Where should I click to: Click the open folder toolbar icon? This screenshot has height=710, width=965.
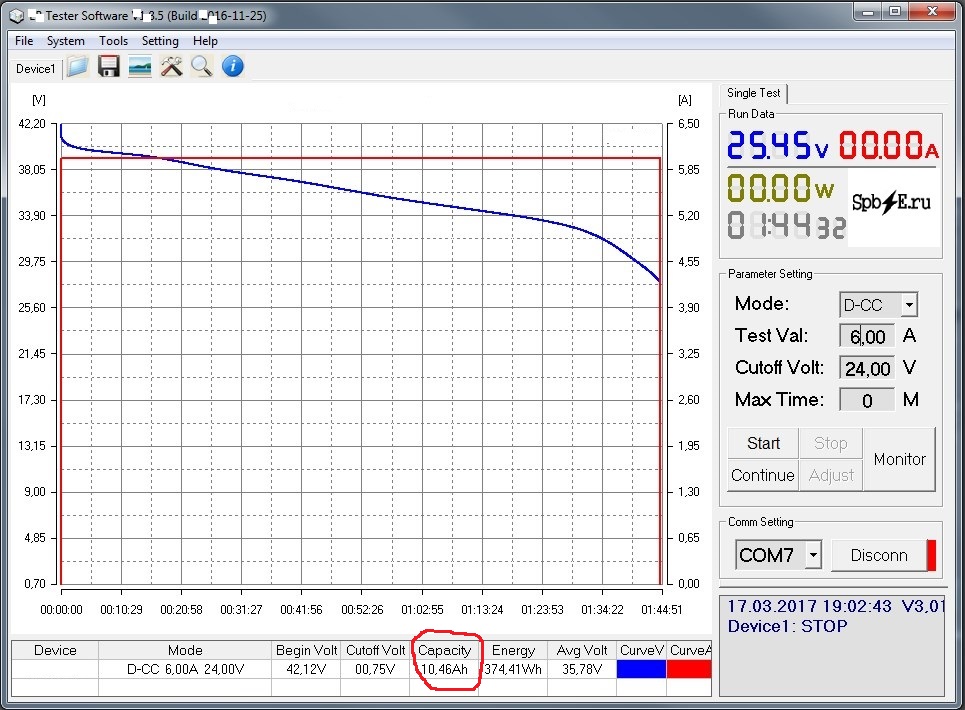(x=78, y=67)
